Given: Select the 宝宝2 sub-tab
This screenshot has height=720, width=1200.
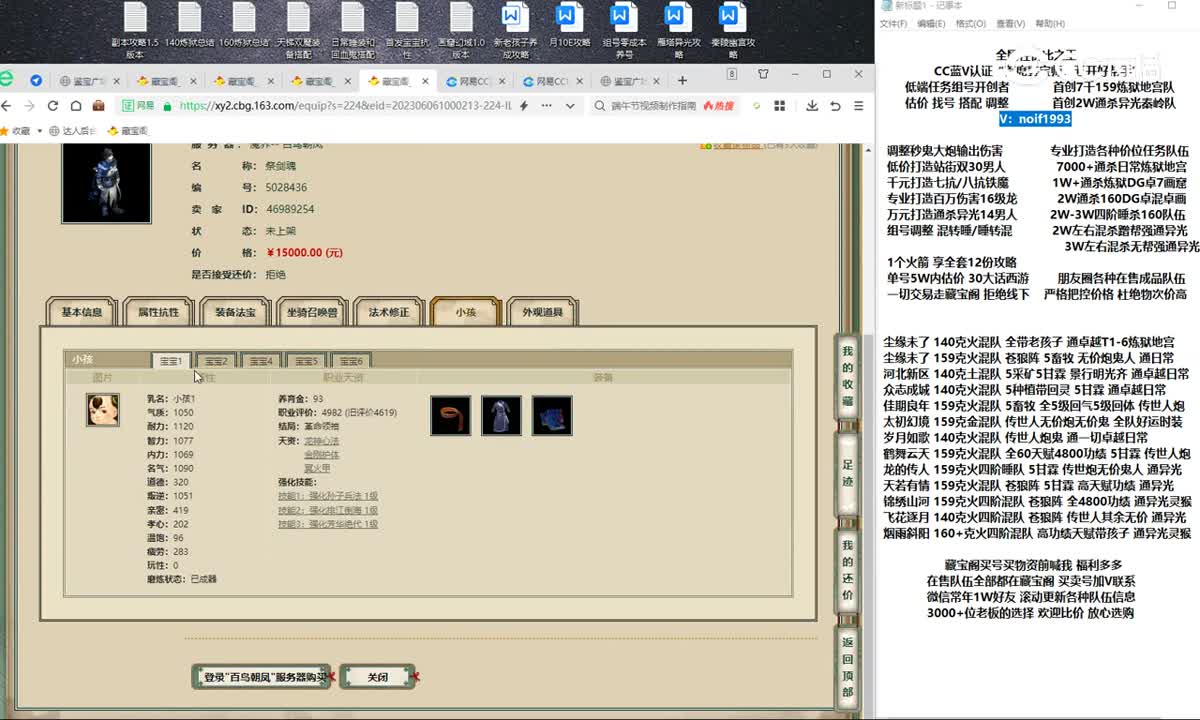Looking at the screenshot, I should tap(212, 361).
